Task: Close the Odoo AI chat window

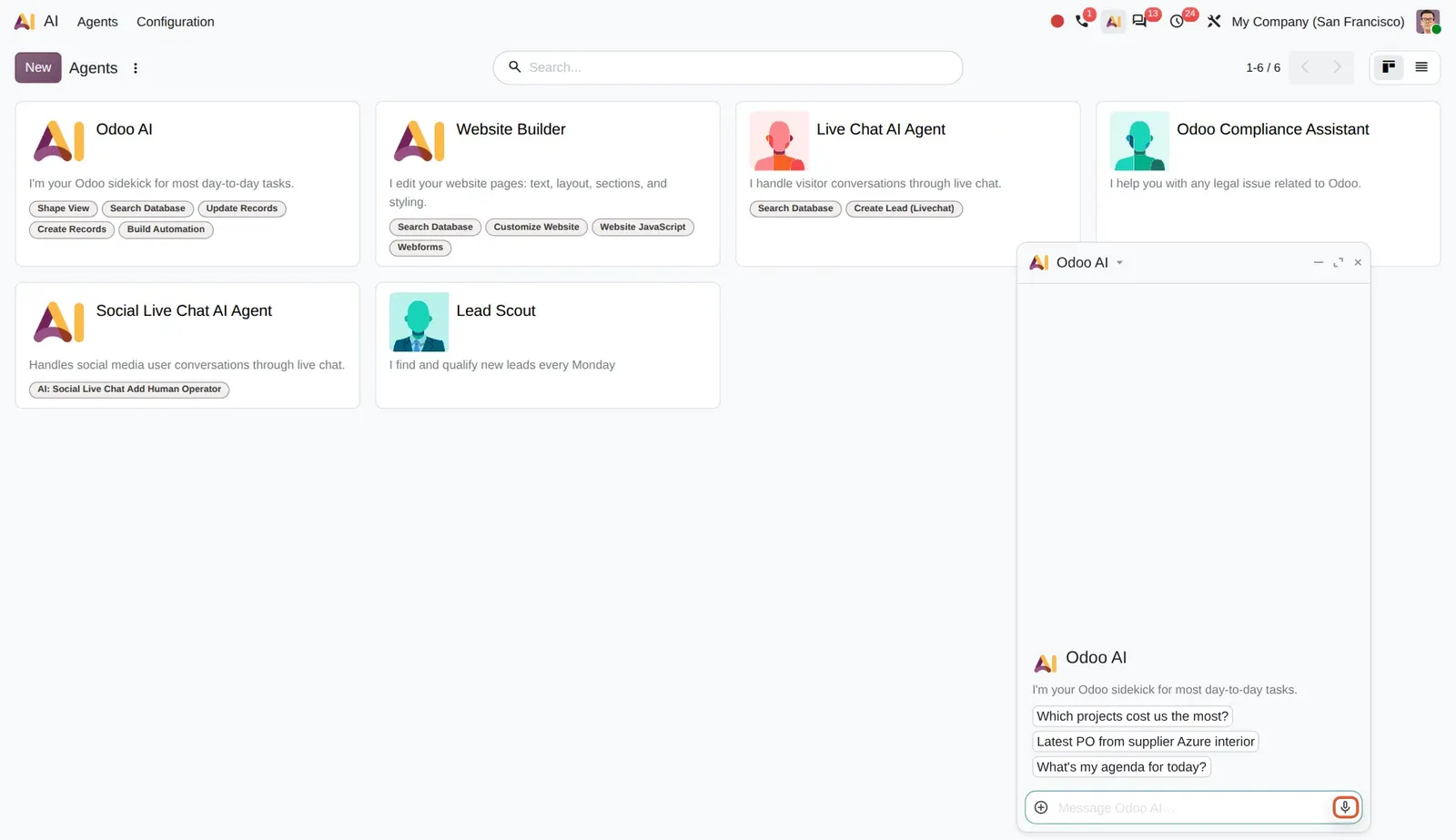Action: [x=1358, y=262]
